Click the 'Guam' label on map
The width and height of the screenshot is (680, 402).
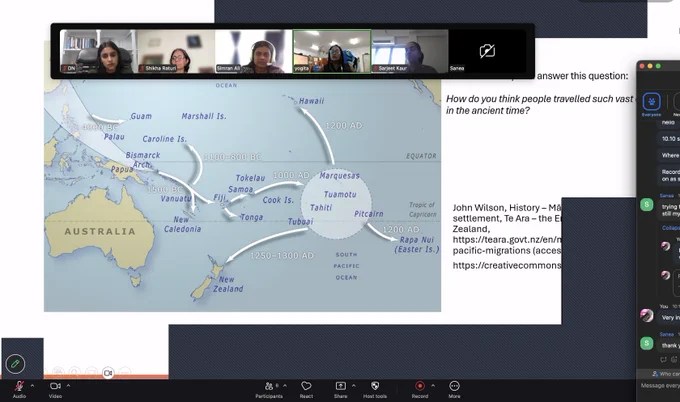coord(141,116)
